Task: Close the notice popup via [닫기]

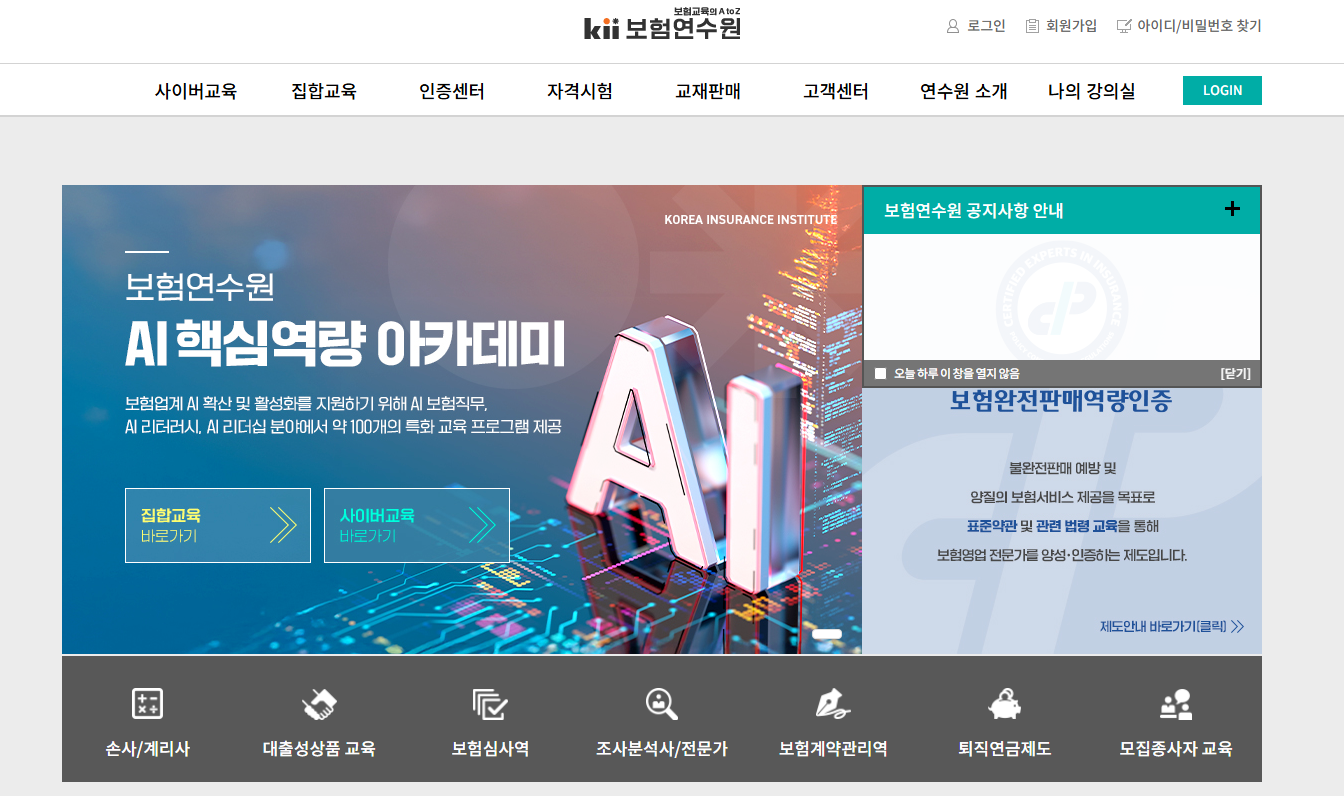Action: (1235, 373)
